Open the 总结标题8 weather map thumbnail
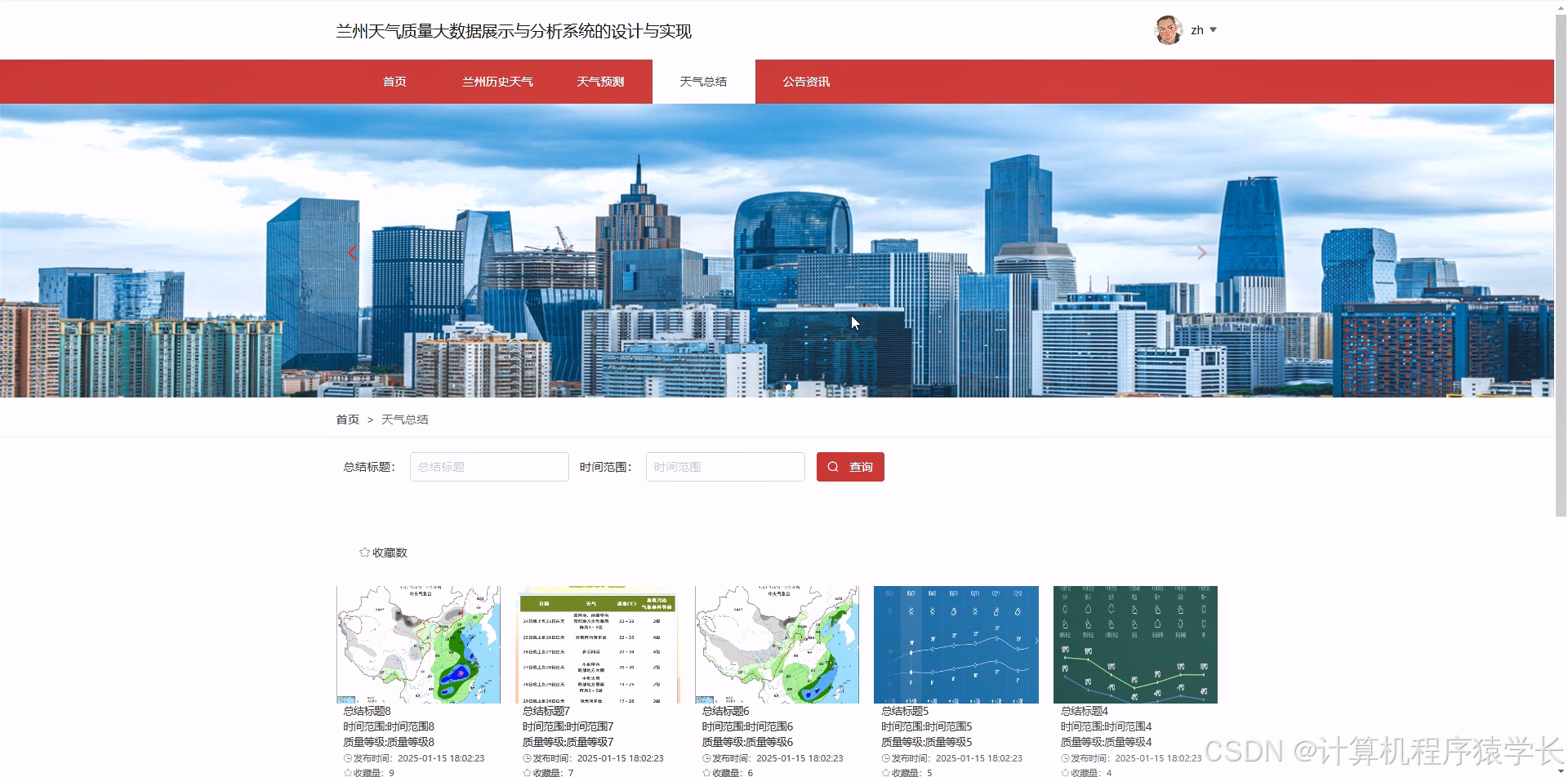Image resolution: width=1568 pixels, height=777 pixels. [x=418, y=644]
